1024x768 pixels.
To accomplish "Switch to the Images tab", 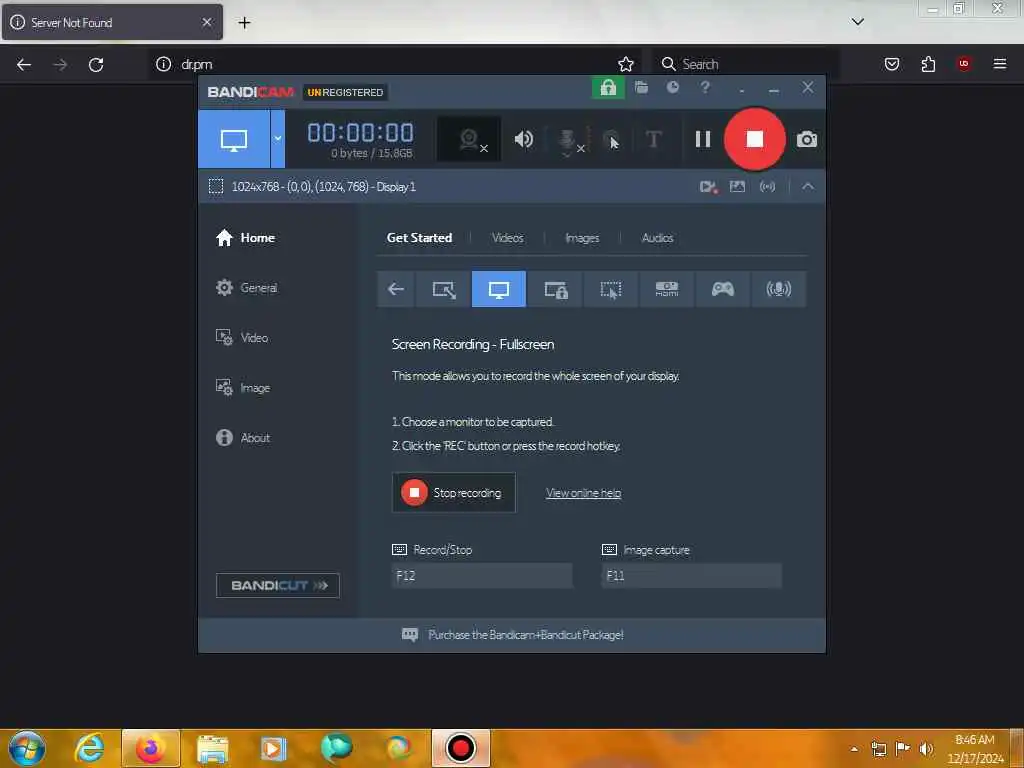I will click(x=582, y=238).
